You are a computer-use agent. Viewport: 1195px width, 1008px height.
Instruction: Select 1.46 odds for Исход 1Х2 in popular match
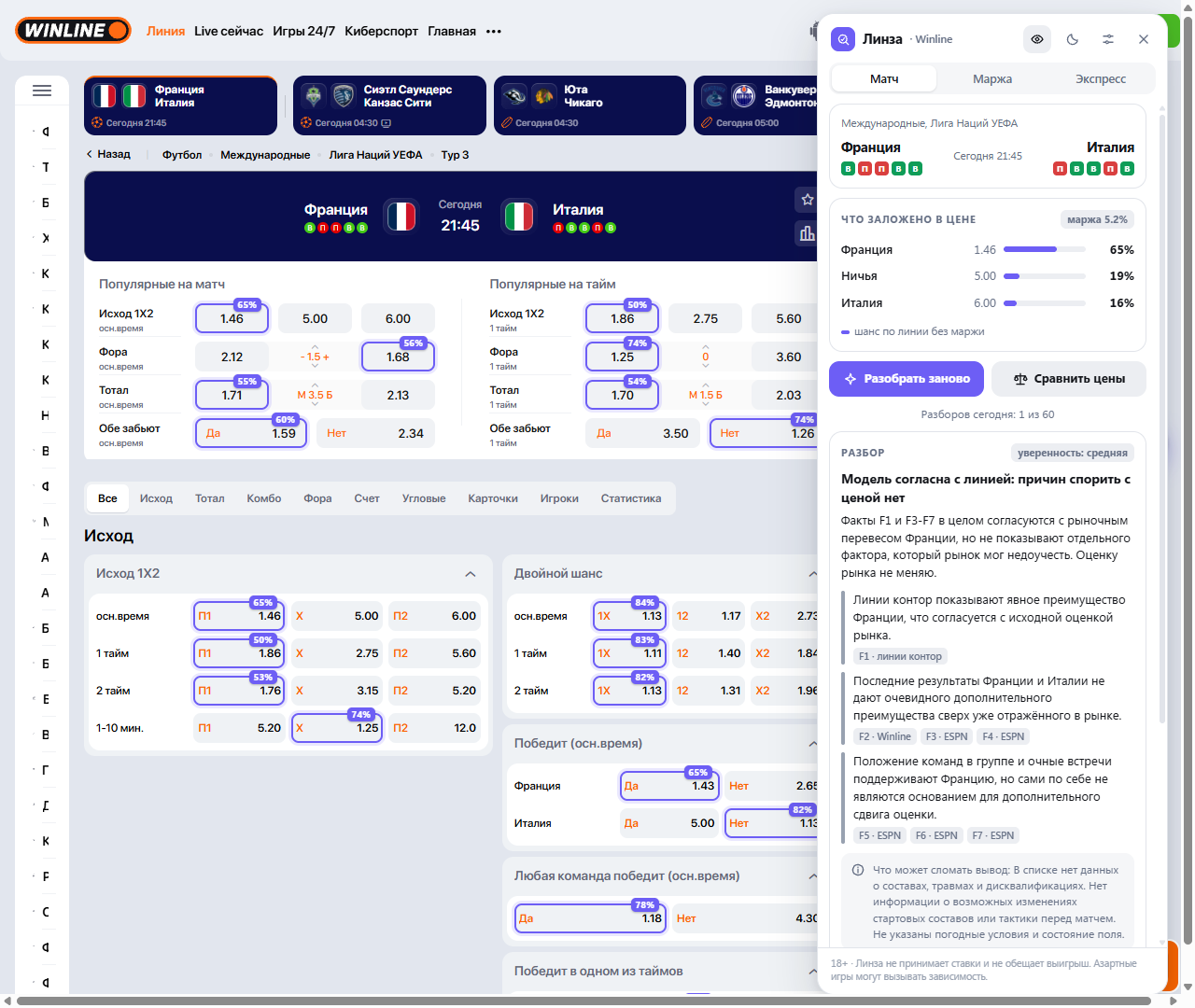[232, 318]
